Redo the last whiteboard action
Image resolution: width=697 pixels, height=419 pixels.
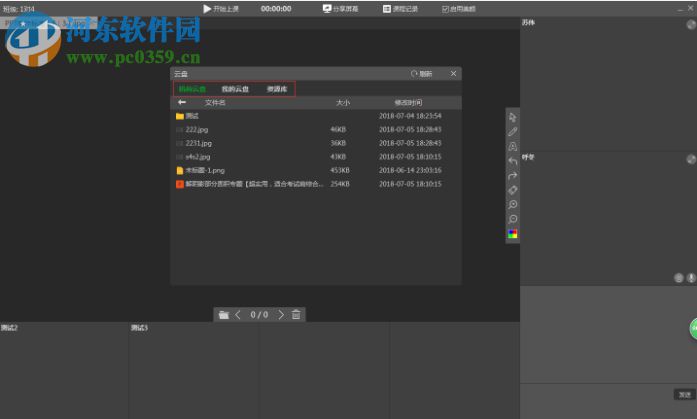tap(513, 176)
